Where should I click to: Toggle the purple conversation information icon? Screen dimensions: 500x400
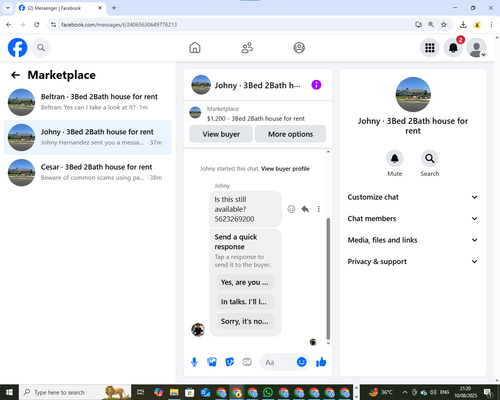(316, 85)
